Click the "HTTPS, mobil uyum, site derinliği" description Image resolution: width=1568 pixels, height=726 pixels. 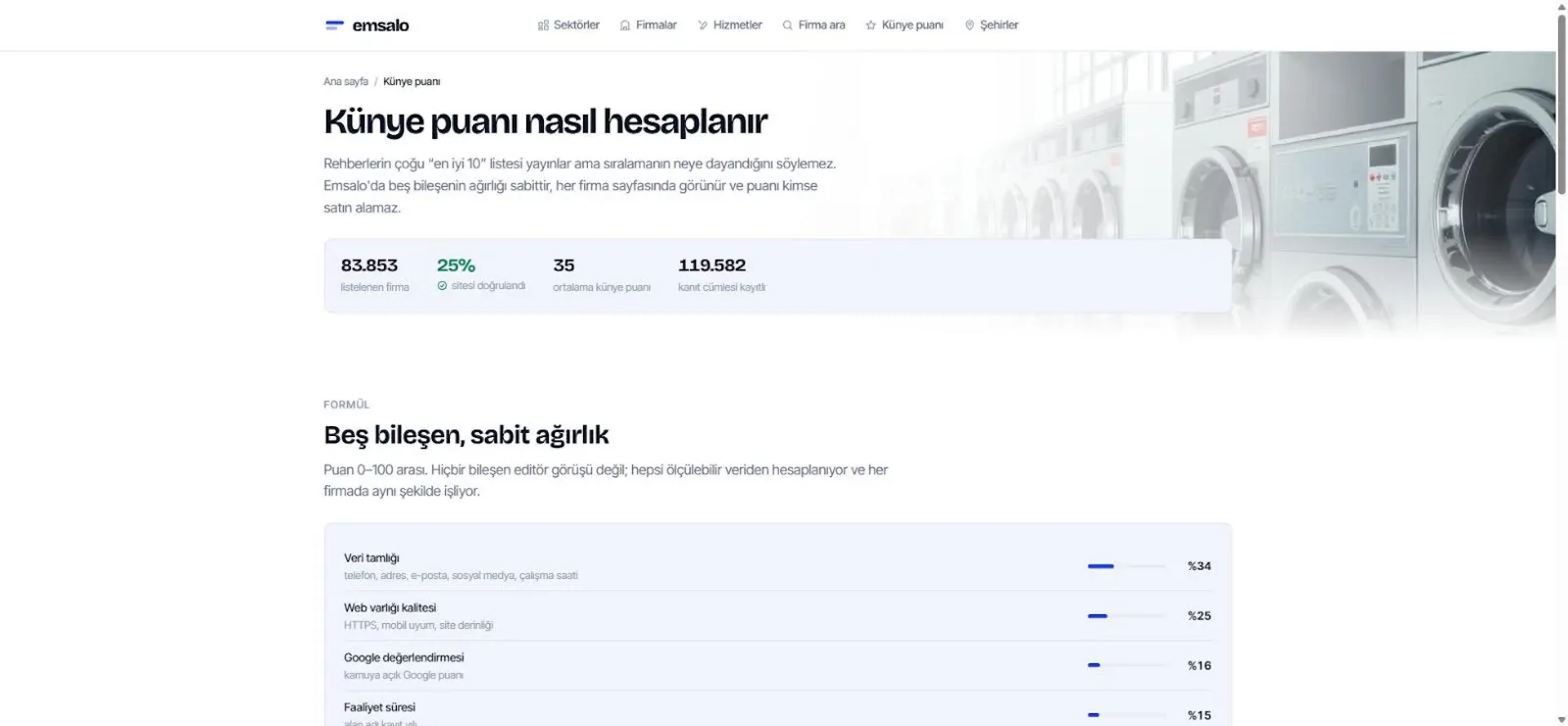418,625
